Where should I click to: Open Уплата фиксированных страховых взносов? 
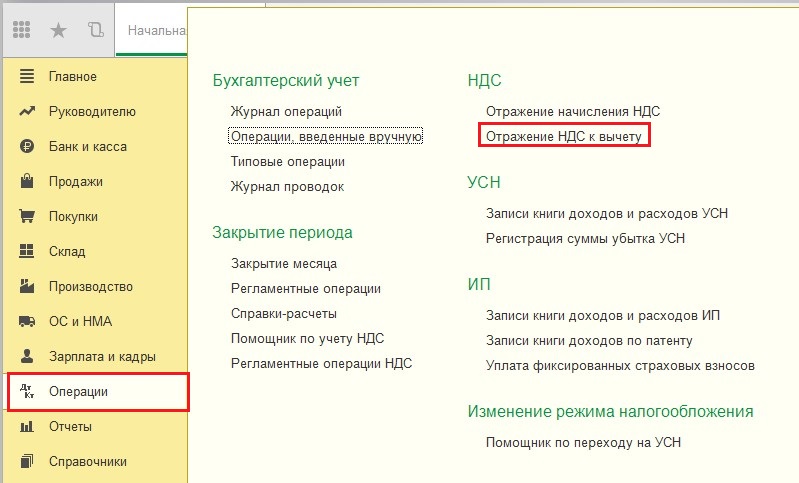point(620,366)
